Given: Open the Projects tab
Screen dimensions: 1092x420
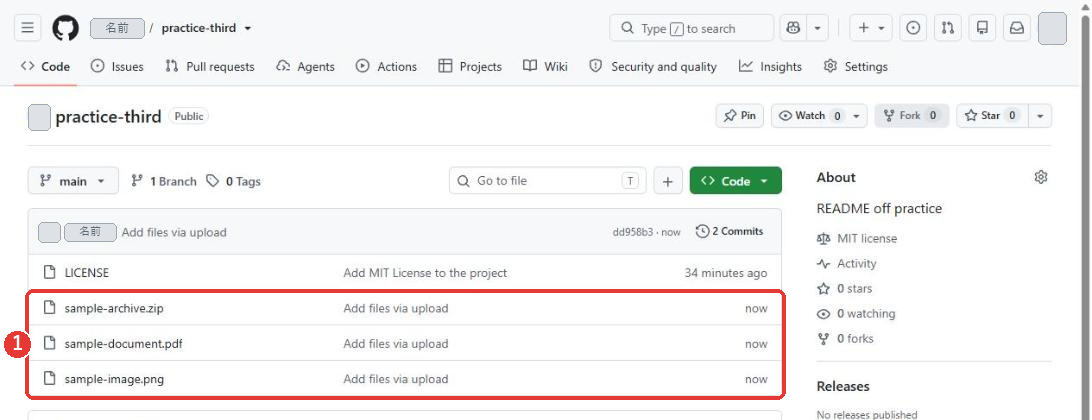Looking at the screenshot, I should 469,66.
